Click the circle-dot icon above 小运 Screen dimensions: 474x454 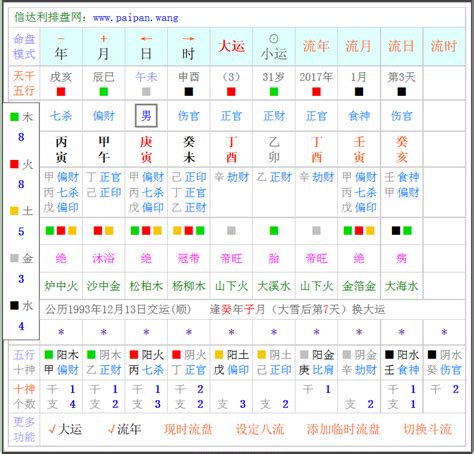[274, 39]
